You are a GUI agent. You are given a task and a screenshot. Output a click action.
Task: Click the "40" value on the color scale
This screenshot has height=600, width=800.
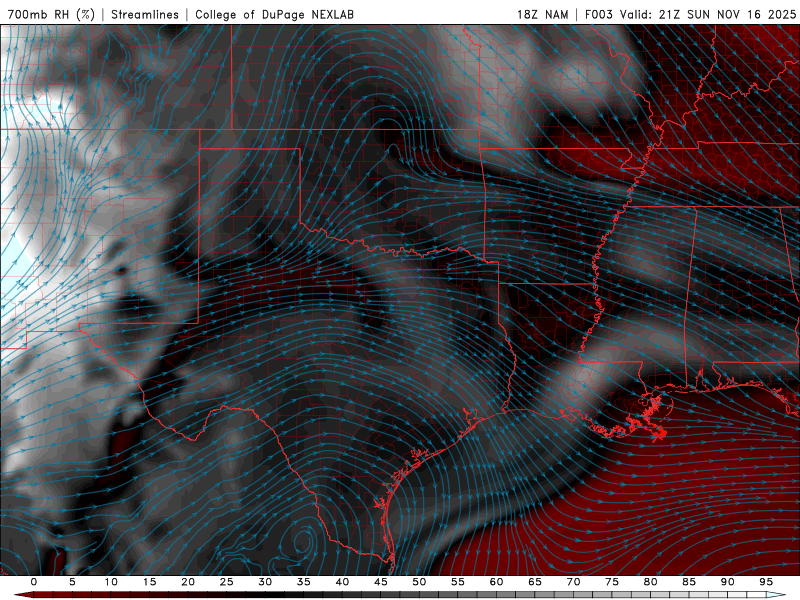[x=342, y=582]
